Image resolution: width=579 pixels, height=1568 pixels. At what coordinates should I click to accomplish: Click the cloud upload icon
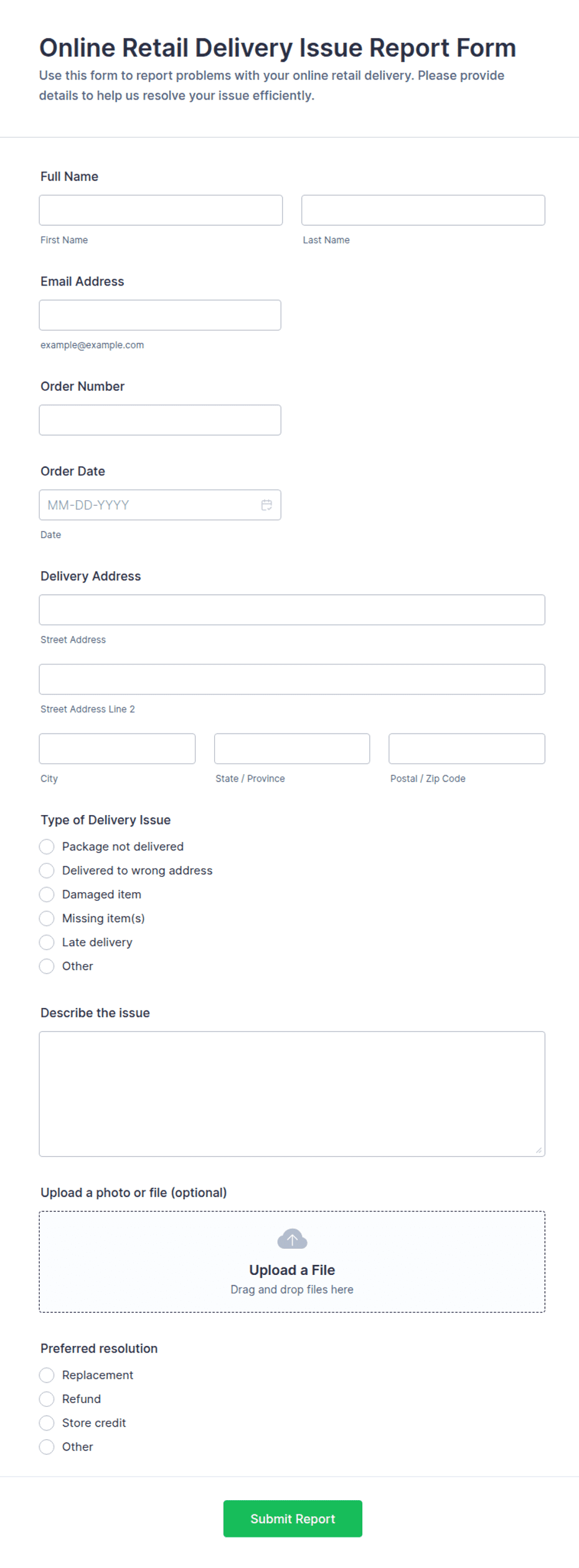point(292,1239)
